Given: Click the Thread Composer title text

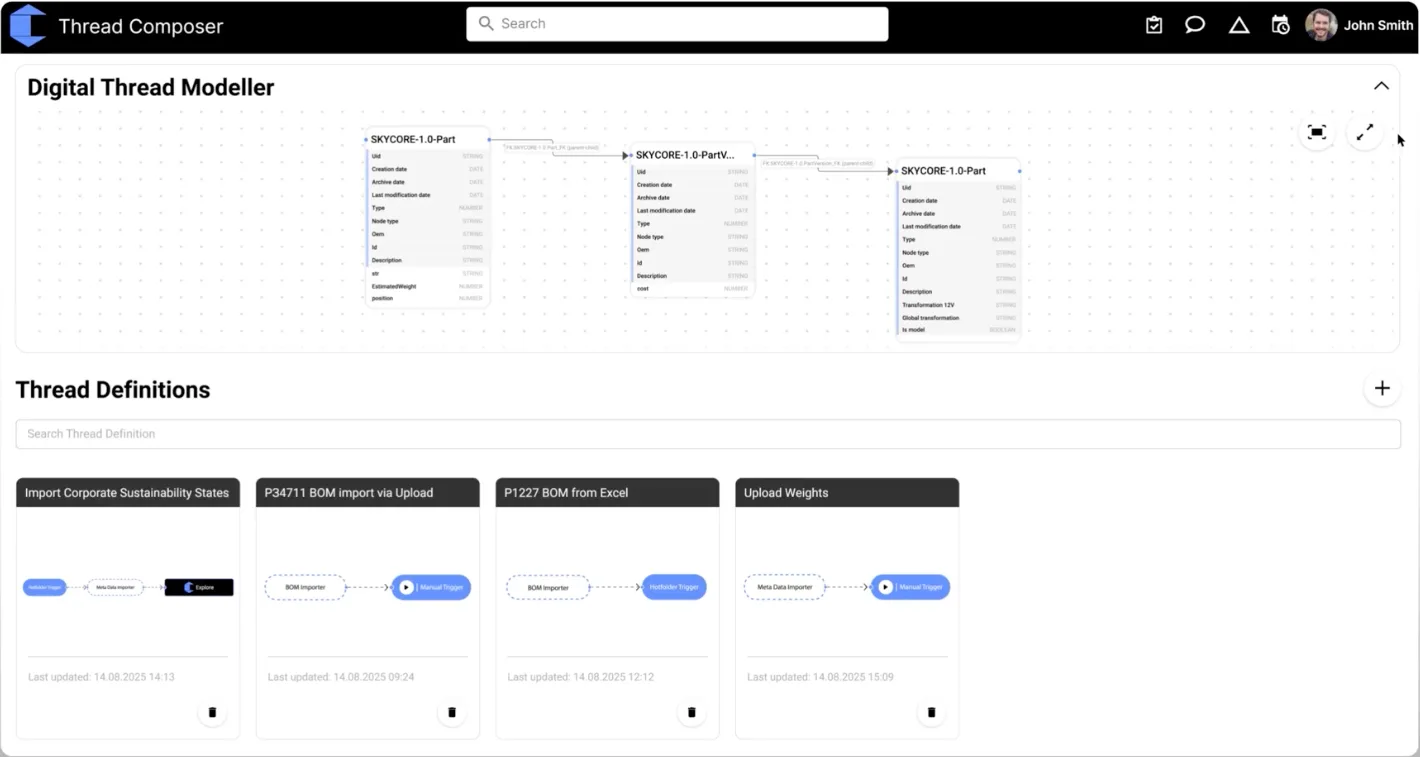Looking at the screenshot, I should (141, 26).
